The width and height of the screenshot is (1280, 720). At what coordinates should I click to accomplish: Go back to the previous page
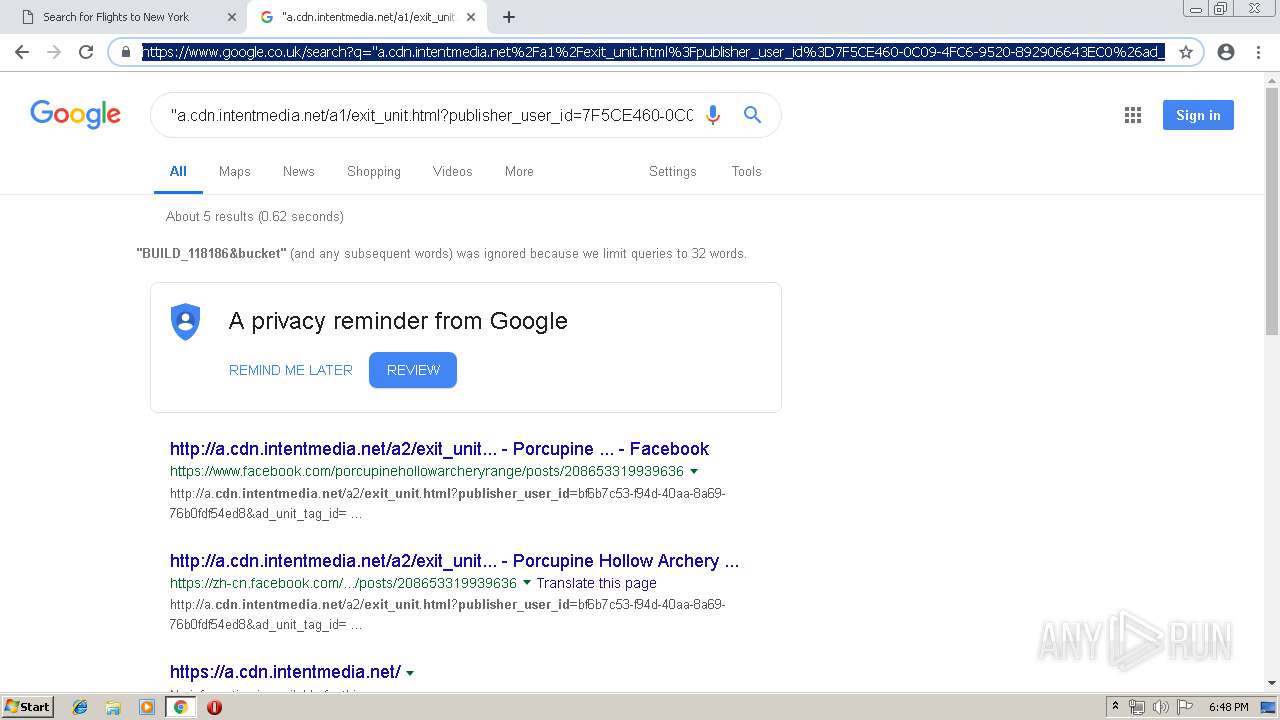(22, 52)
